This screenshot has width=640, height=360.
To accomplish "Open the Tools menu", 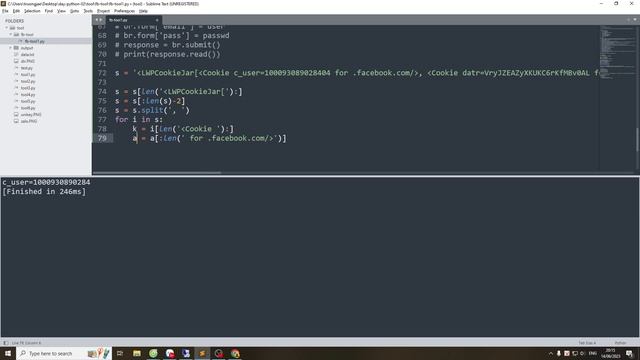I will click(88, 11).
